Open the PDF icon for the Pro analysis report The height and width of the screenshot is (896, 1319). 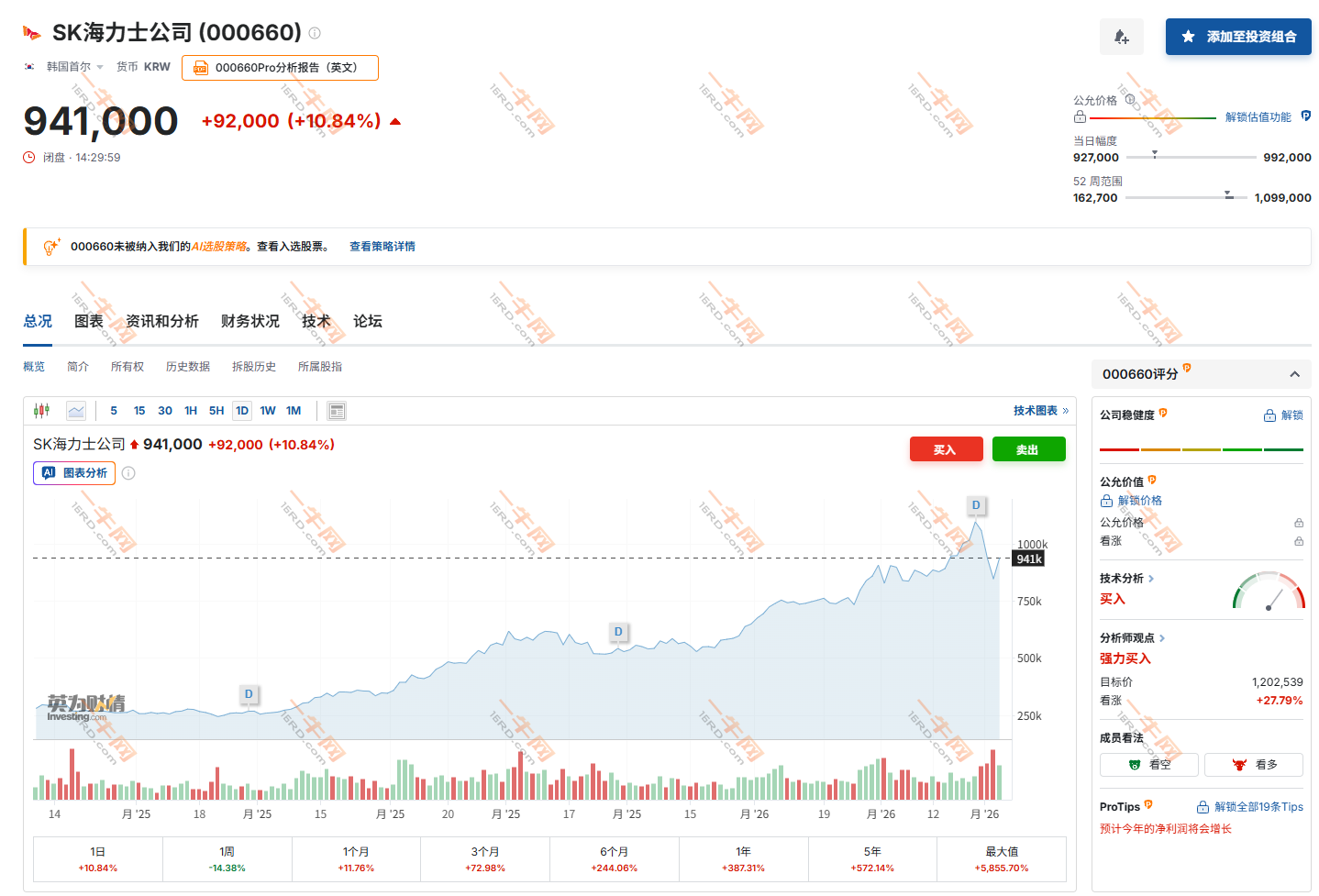200,68
